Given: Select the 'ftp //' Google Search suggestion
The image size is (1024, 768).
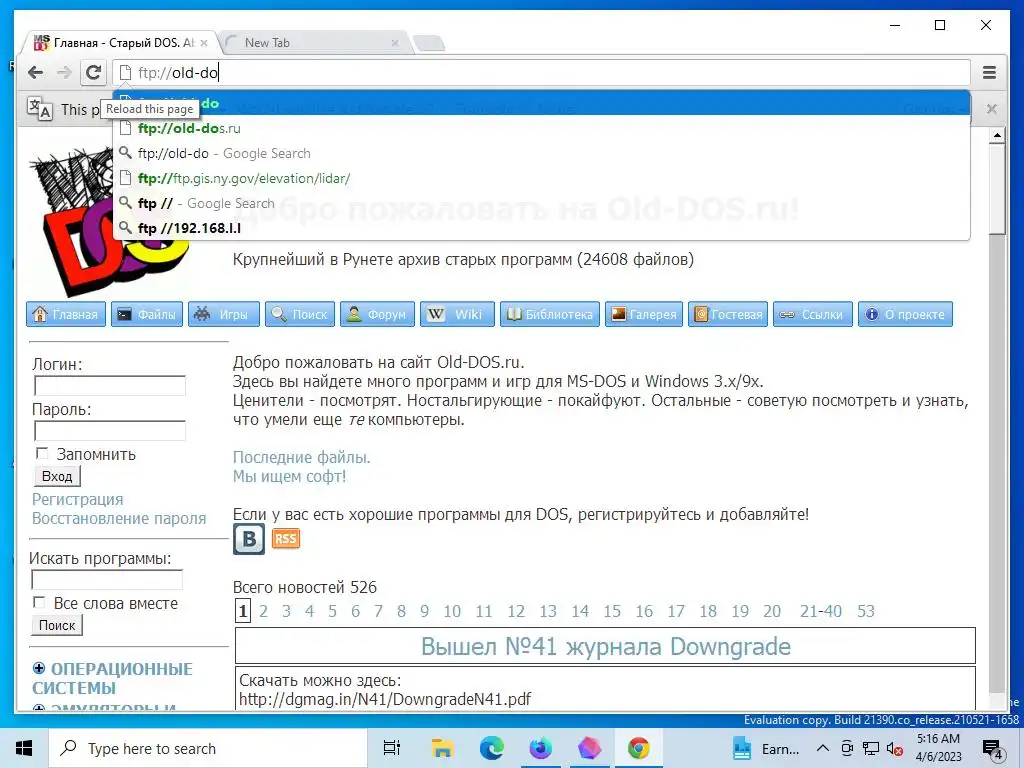Looking at the screenshot, I should point(541,203).
